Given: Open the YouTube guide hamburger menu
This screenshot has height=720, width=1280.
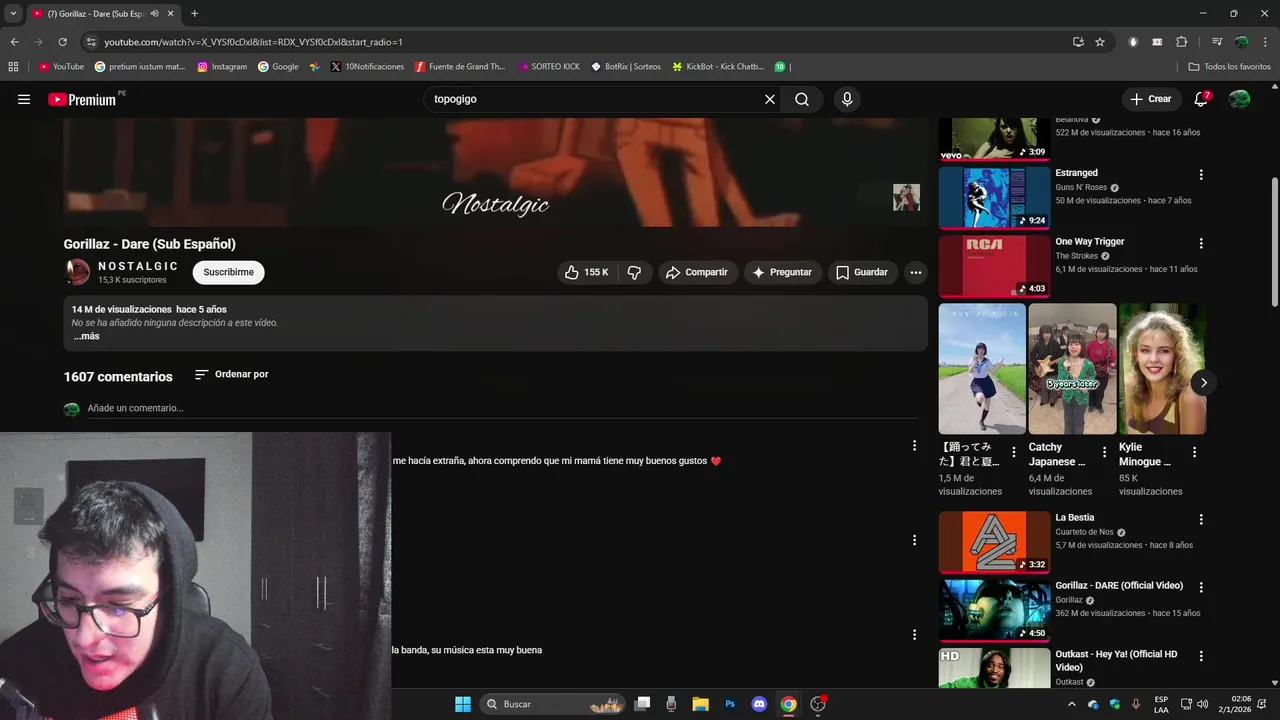Looking at the screenshot, I should [x=24, y=99].
